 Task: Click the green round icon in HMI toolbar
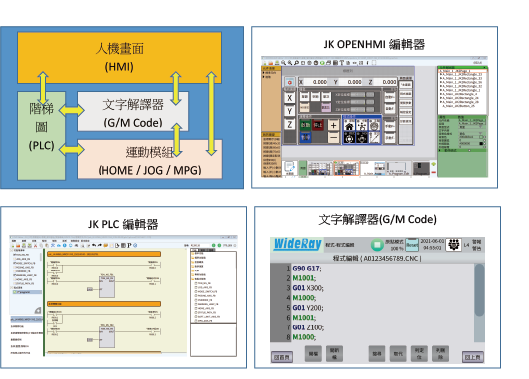coord(322,63)
